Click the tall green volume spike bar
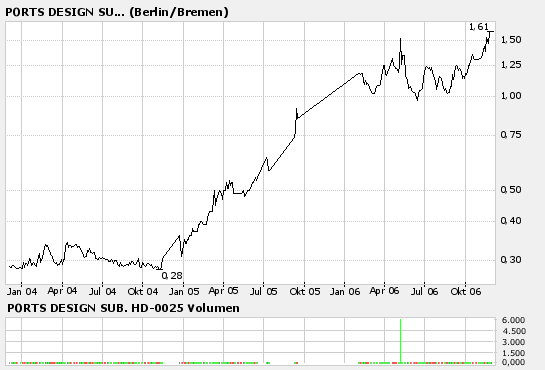 [x=400, y=341]
